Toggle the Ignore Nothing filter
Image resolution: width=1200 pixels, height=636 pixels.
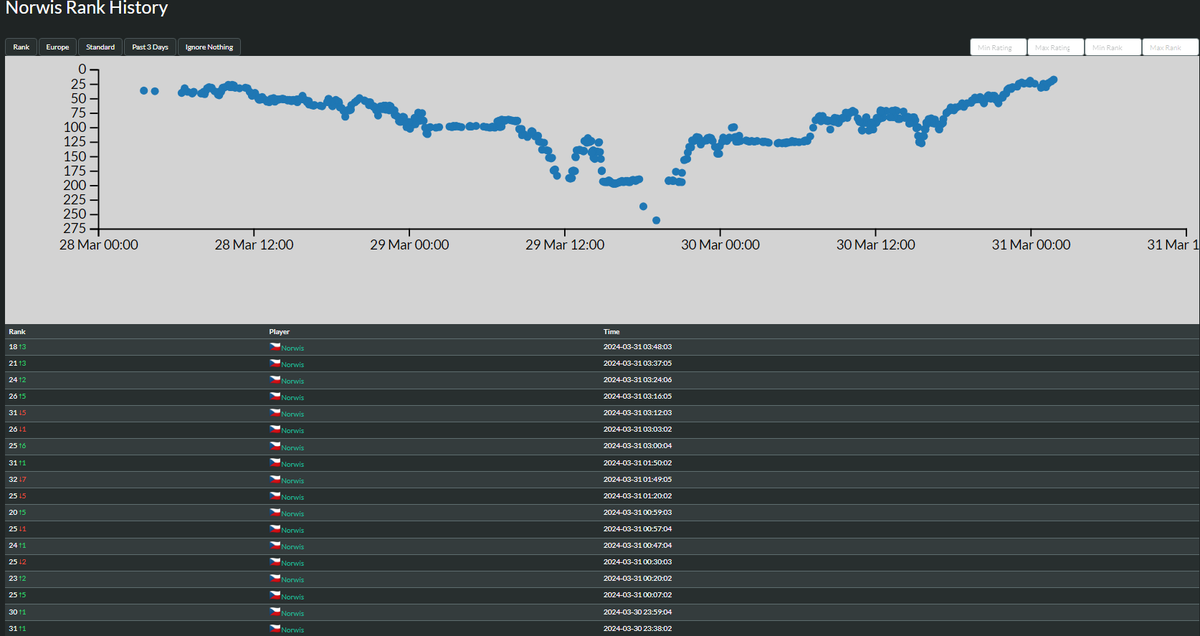(209, 46)
